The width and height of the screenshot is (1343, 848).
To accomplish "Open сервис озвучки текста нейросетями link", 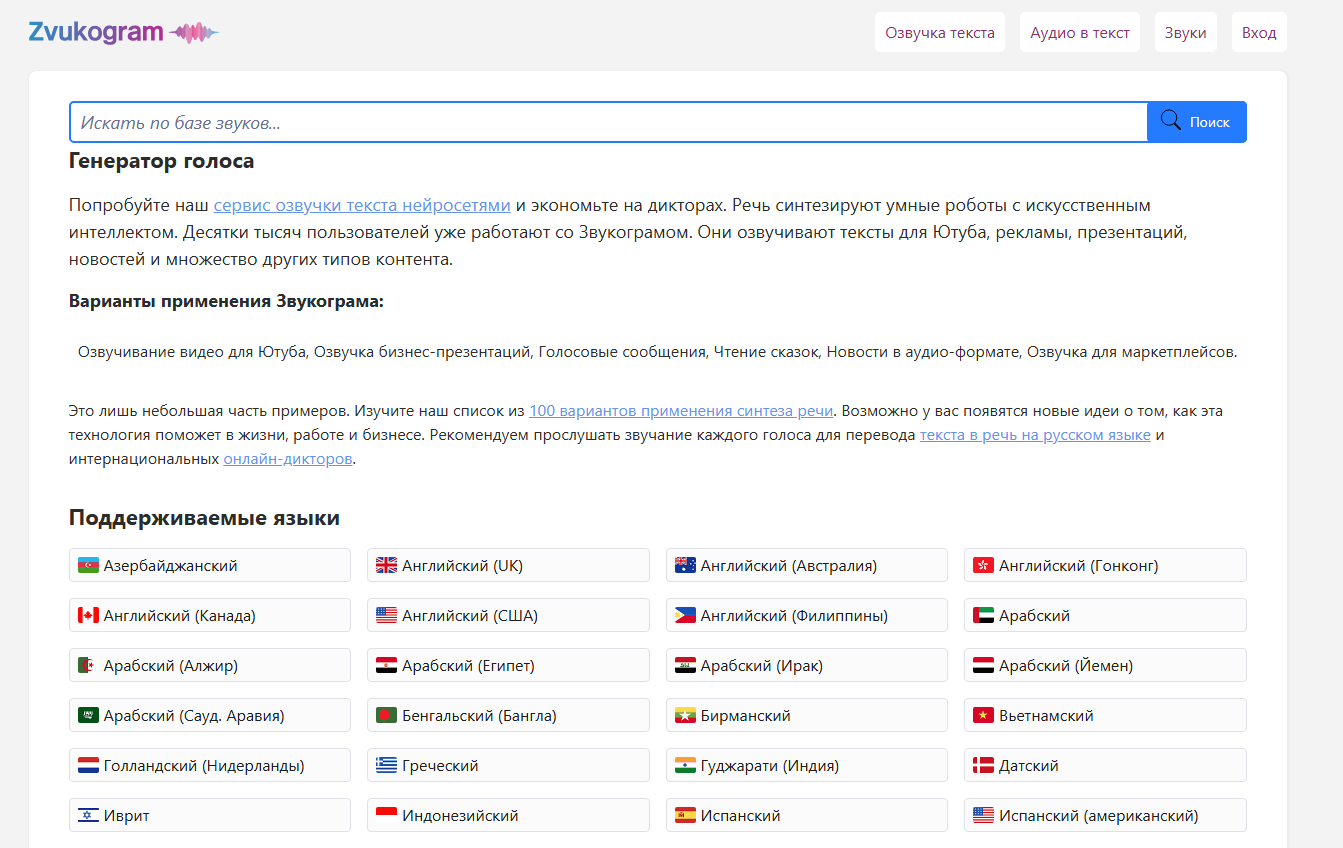I will (x=361, y=205).
